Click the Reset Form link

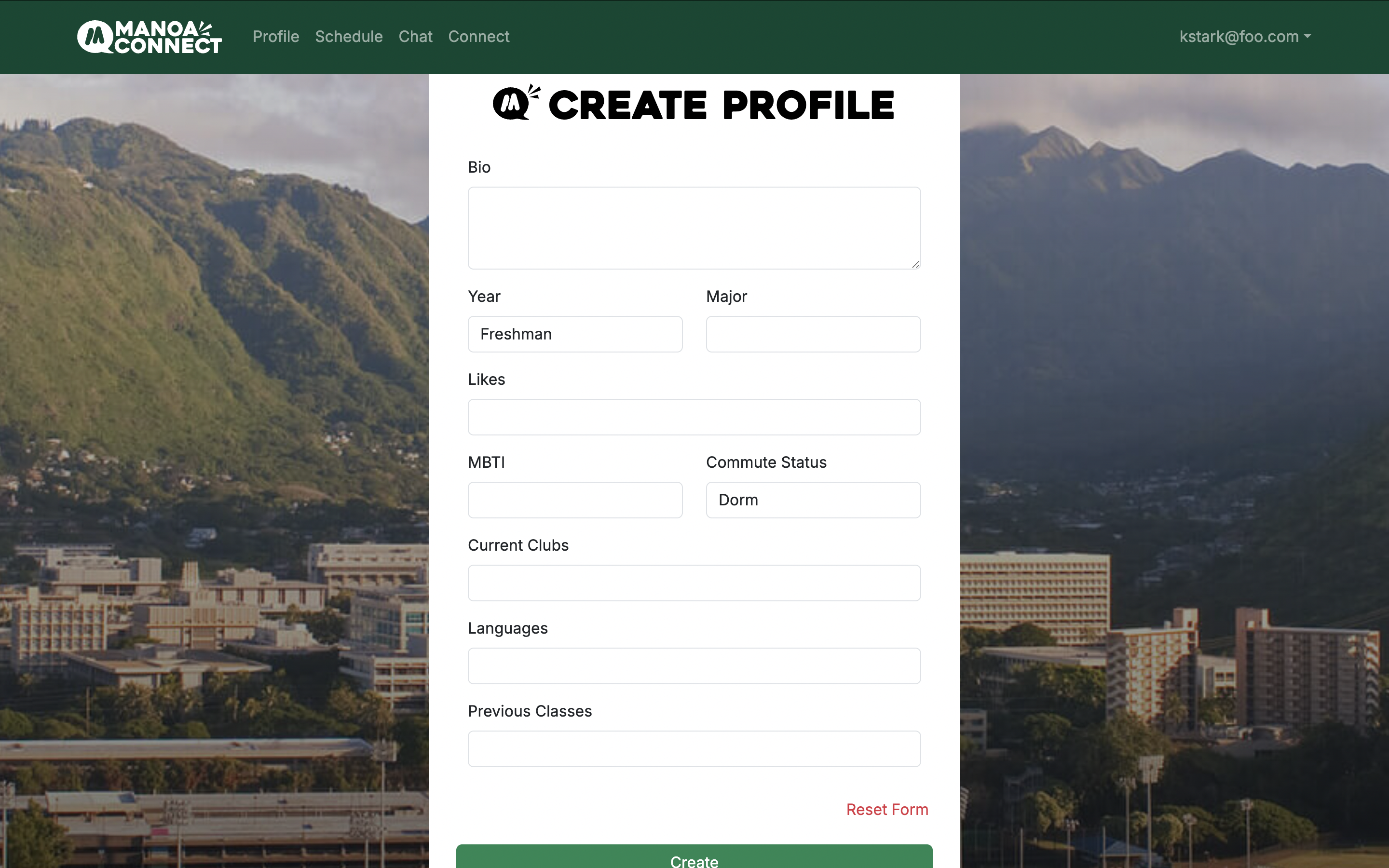pos(887,810)
